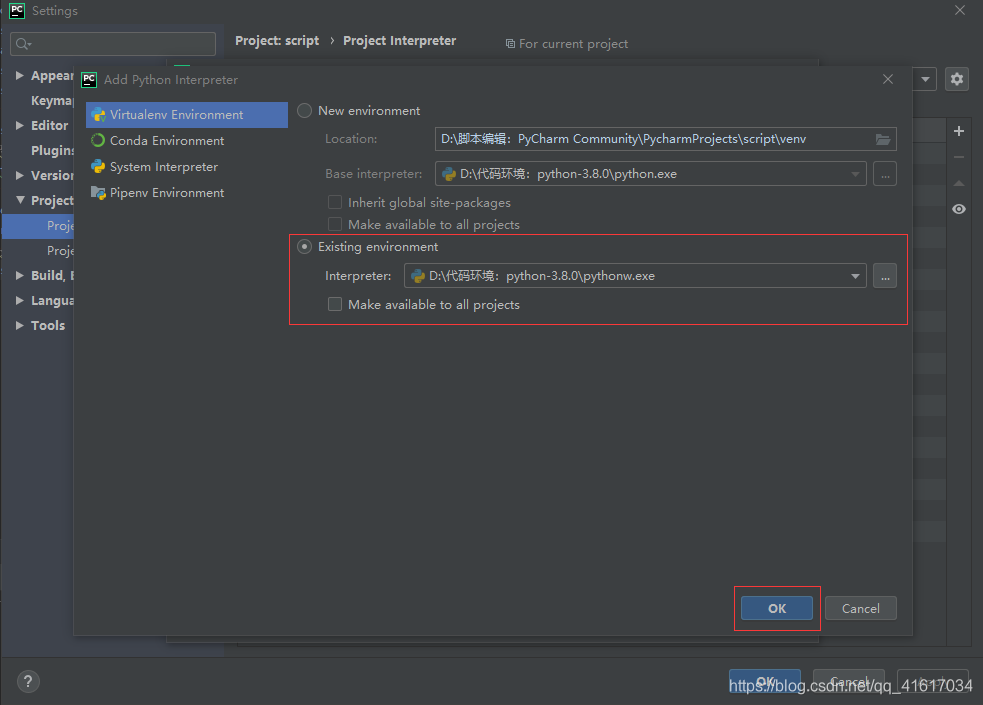Expand the Languages settings category
The image size is (983, 705).
pyautogui.click(x=19, y=300)
